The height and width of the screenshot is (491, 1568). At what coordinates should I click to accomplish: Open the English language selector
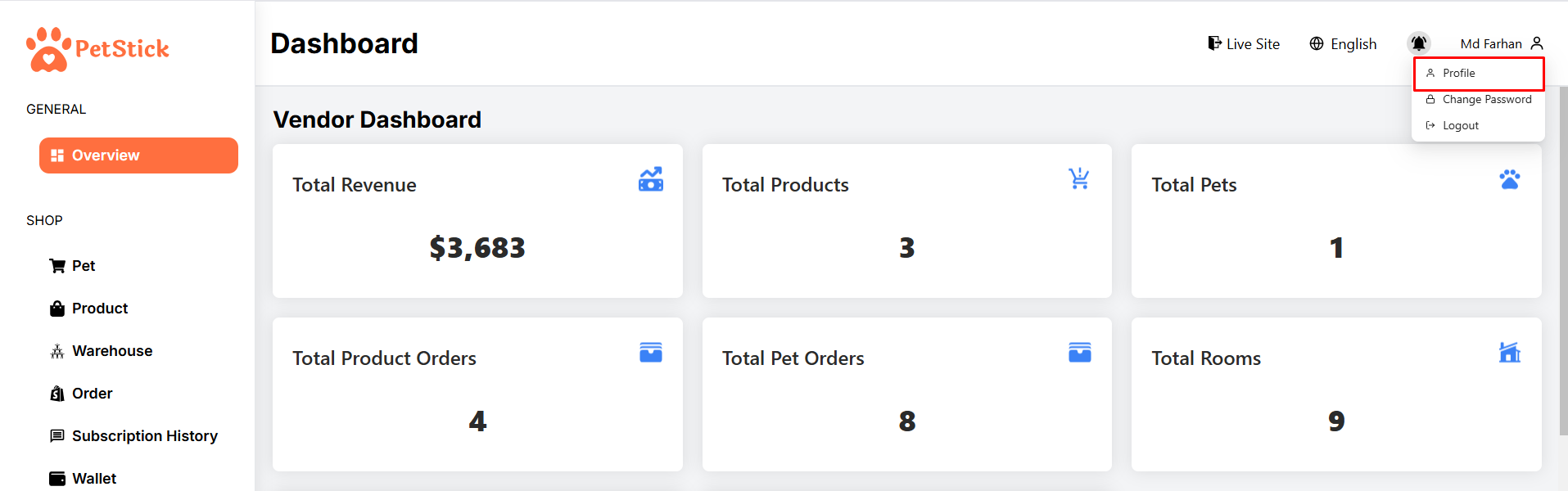(1343, 44)
